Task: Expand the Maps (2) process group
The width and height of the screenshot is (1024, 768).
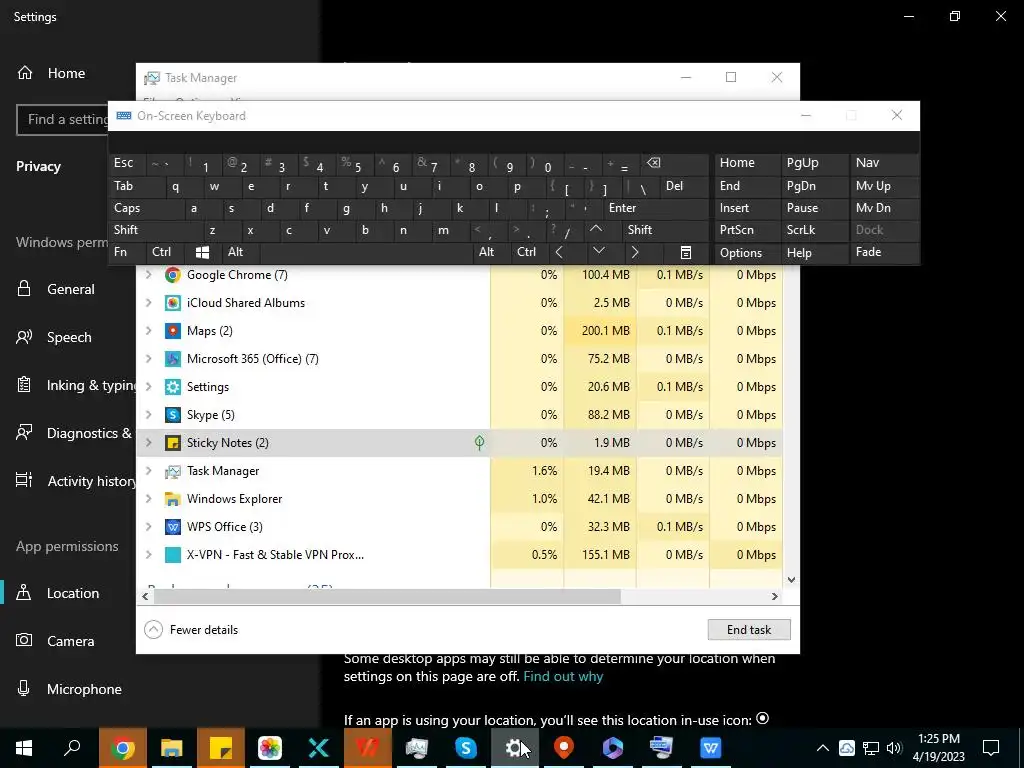Action: (x=149, y=331)
